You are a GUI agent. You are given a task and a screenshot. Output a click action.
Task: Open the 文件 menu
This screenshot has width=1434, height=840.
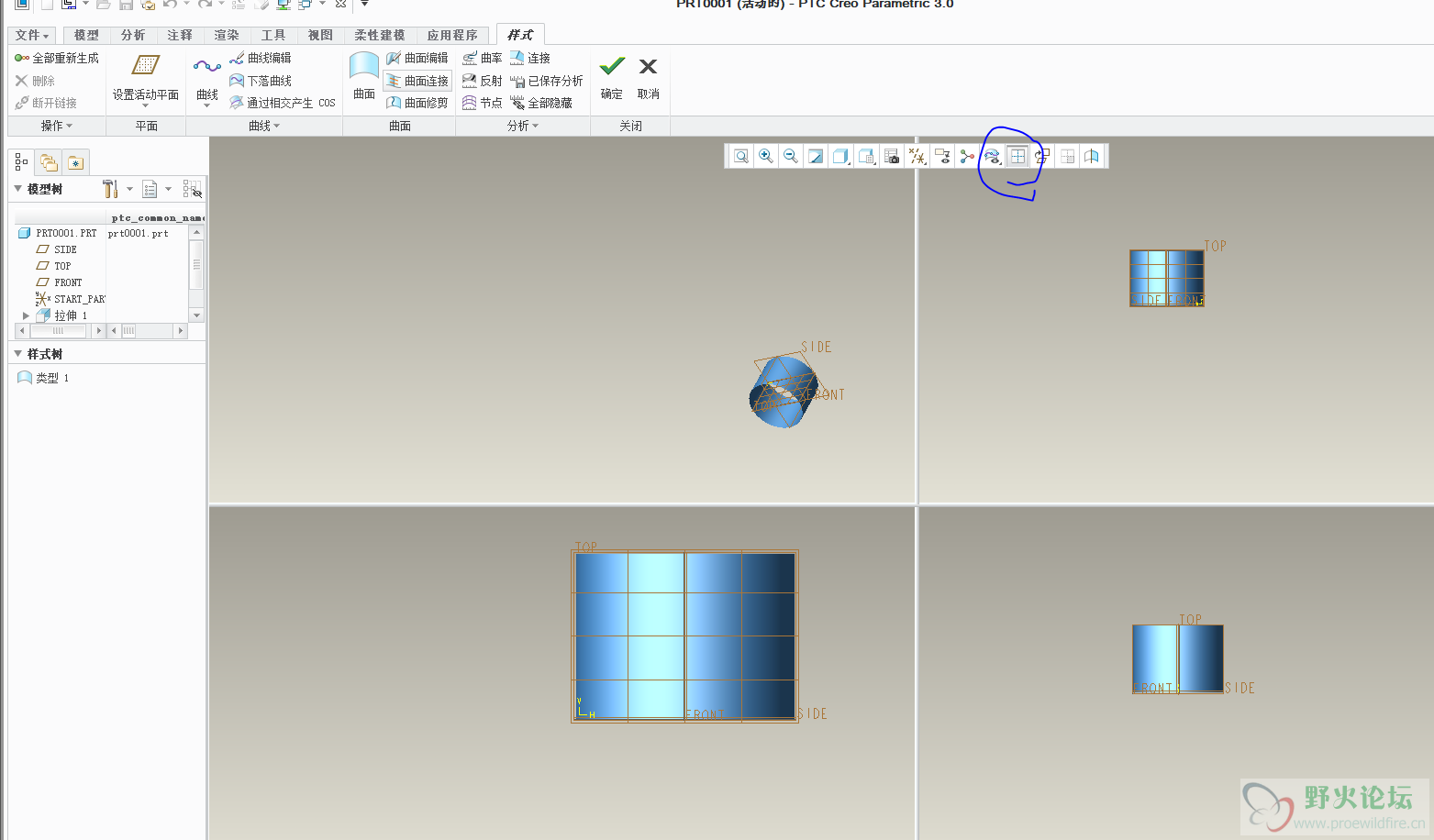[x=32, y=35]
